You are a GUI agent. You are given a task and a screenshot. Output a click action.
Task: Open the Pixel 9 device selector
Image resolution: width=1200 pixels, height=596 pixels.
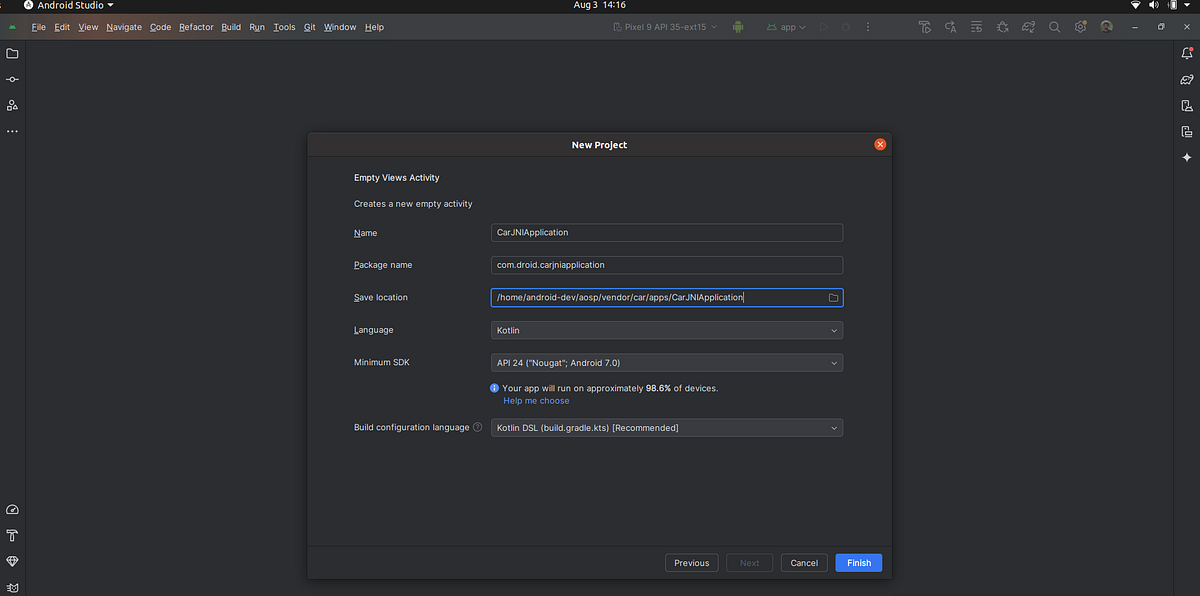pyautogui.click(x=665, y=27)
